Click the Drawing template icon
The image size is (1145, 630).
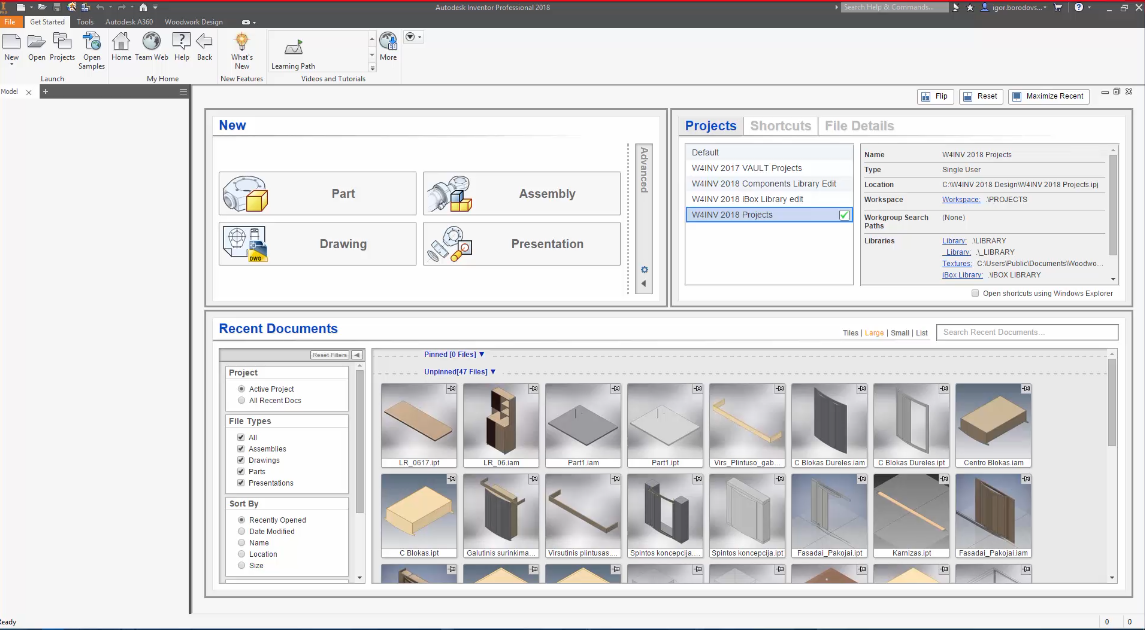click(245, 244)
